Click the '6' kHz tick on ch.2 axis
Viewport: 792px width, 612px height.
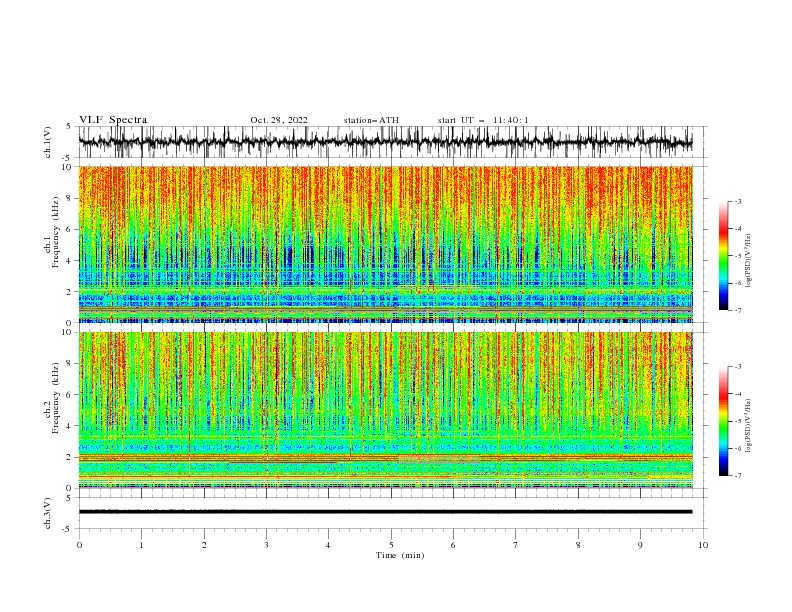point(70,395)
